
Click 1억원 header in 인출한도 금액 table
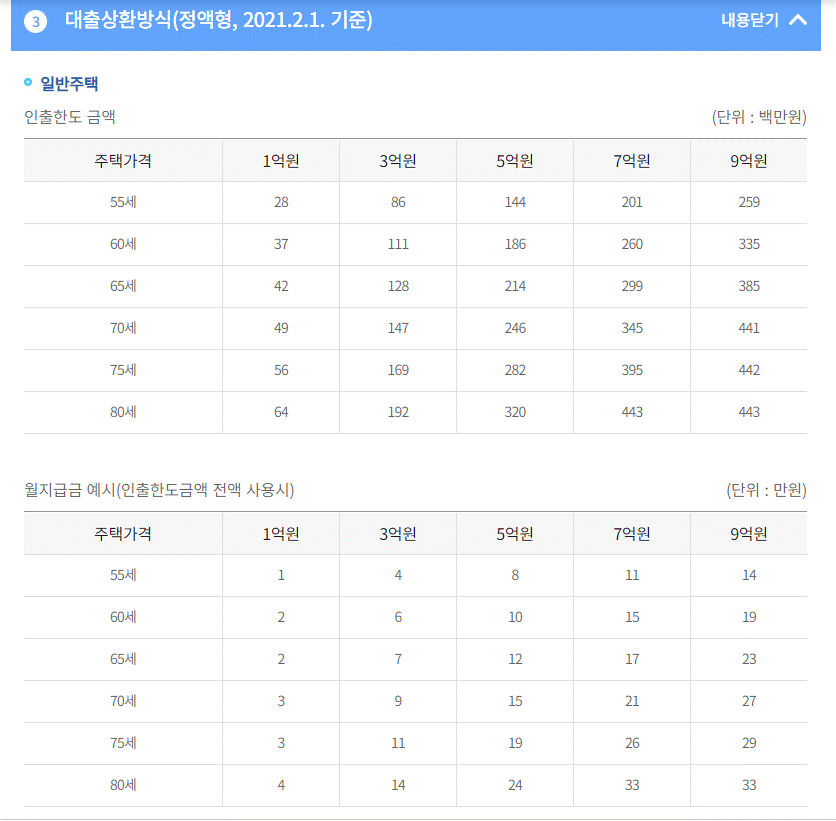(281, 160)
